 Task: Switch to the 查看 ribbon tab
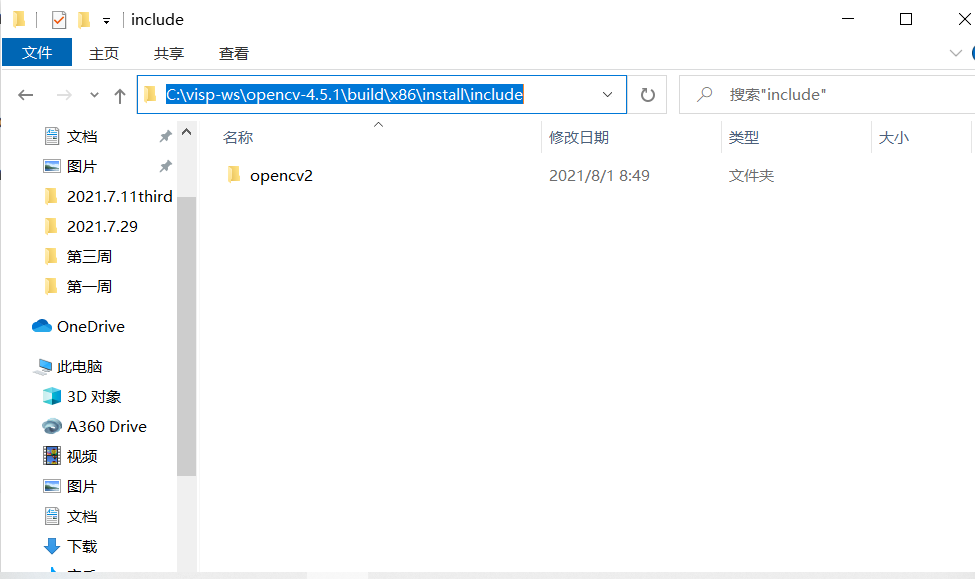tap(233, 53)
